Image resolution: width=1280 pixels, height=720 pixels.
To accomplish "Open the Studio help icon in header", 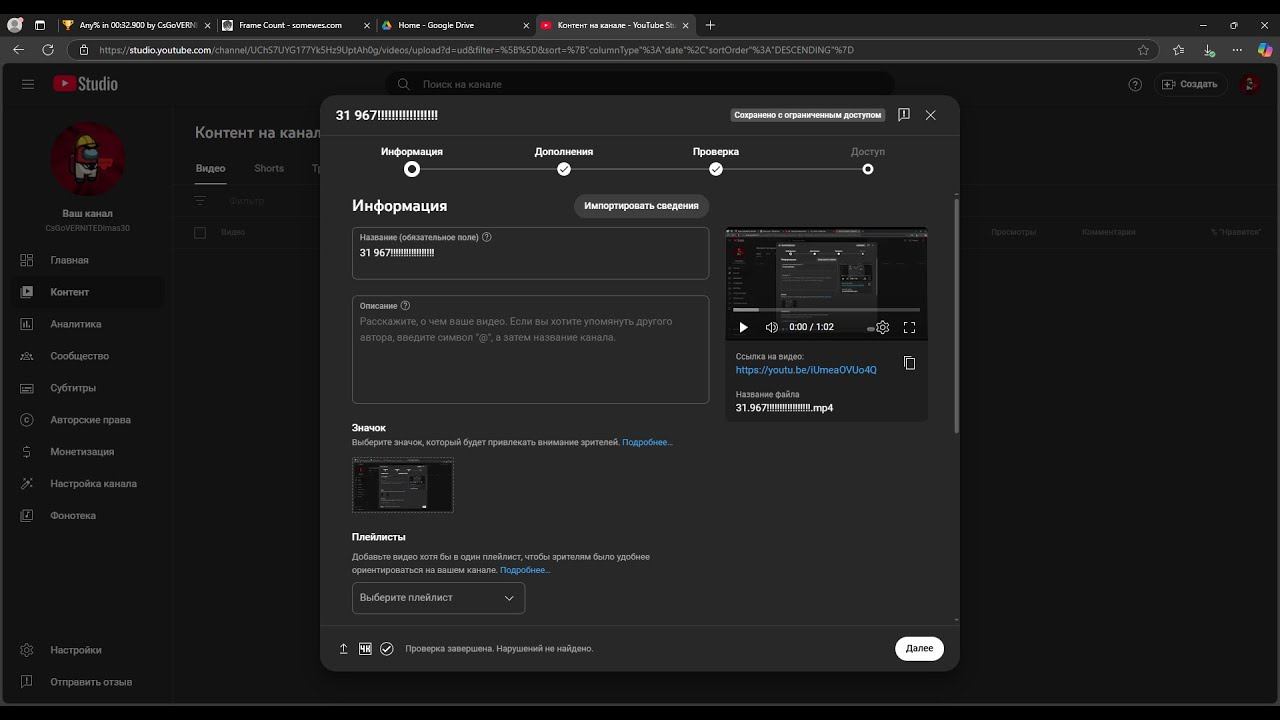I will pyautogui.click(x=1135, y=84).
